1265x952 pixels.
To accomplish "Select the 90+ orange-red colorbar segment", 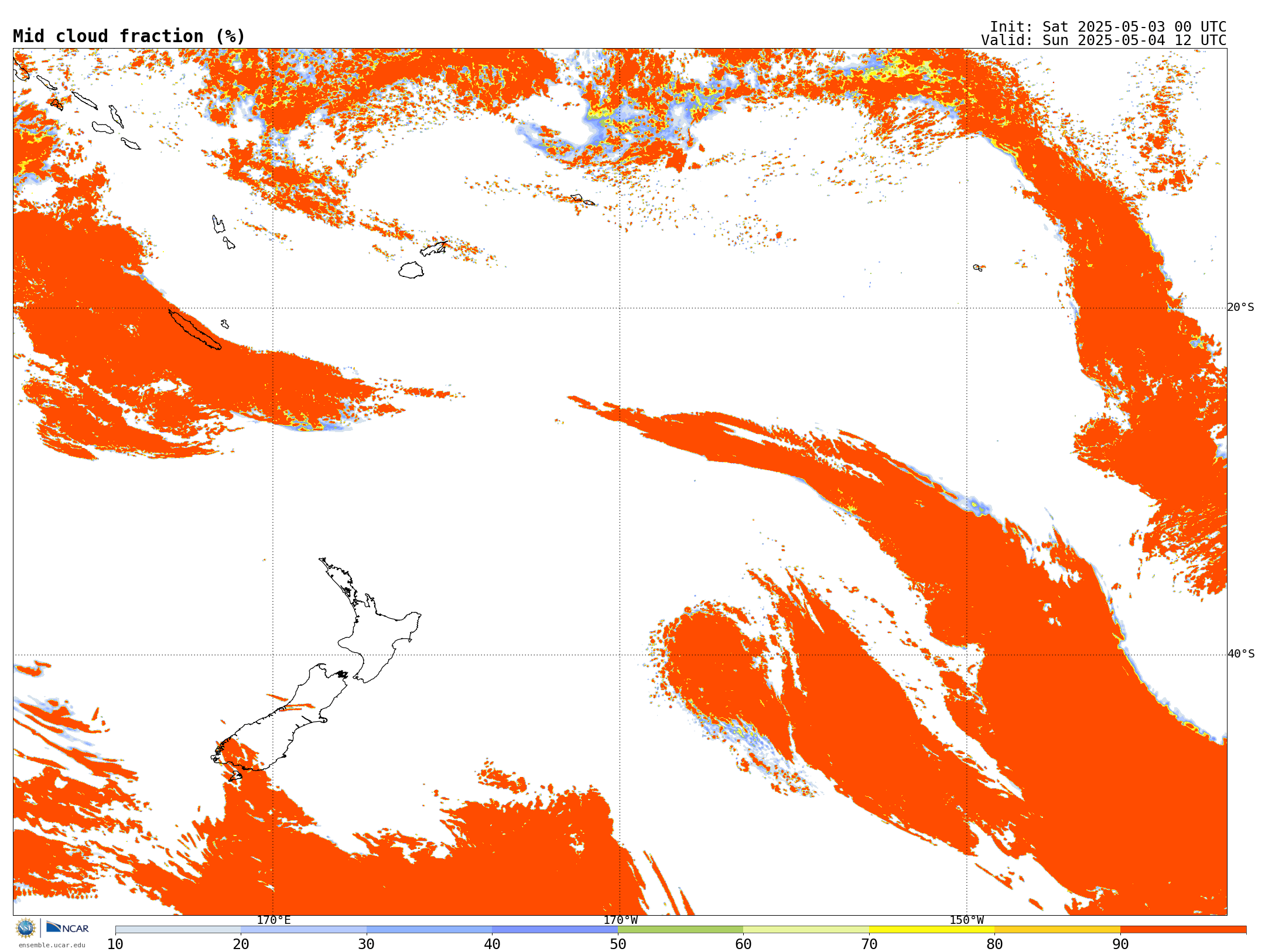I will (x=1183, y=930).
